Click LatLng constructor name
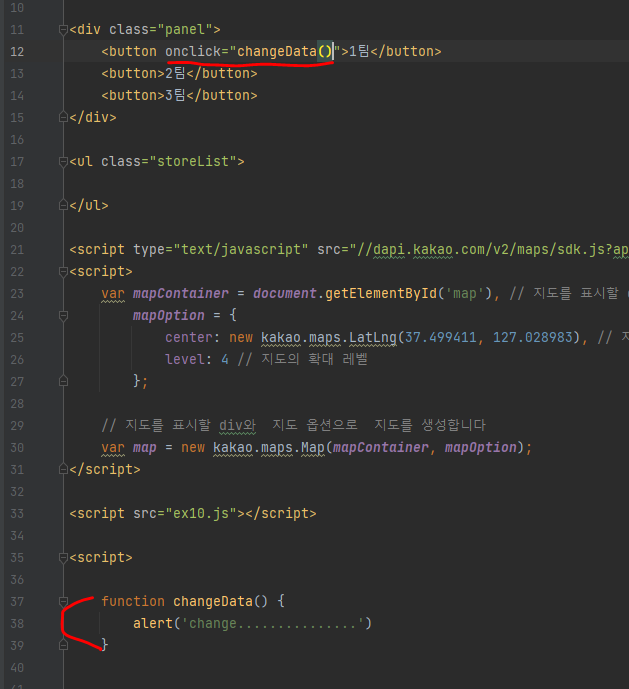This screenshot has height=689, width=629. click(373, 337)
